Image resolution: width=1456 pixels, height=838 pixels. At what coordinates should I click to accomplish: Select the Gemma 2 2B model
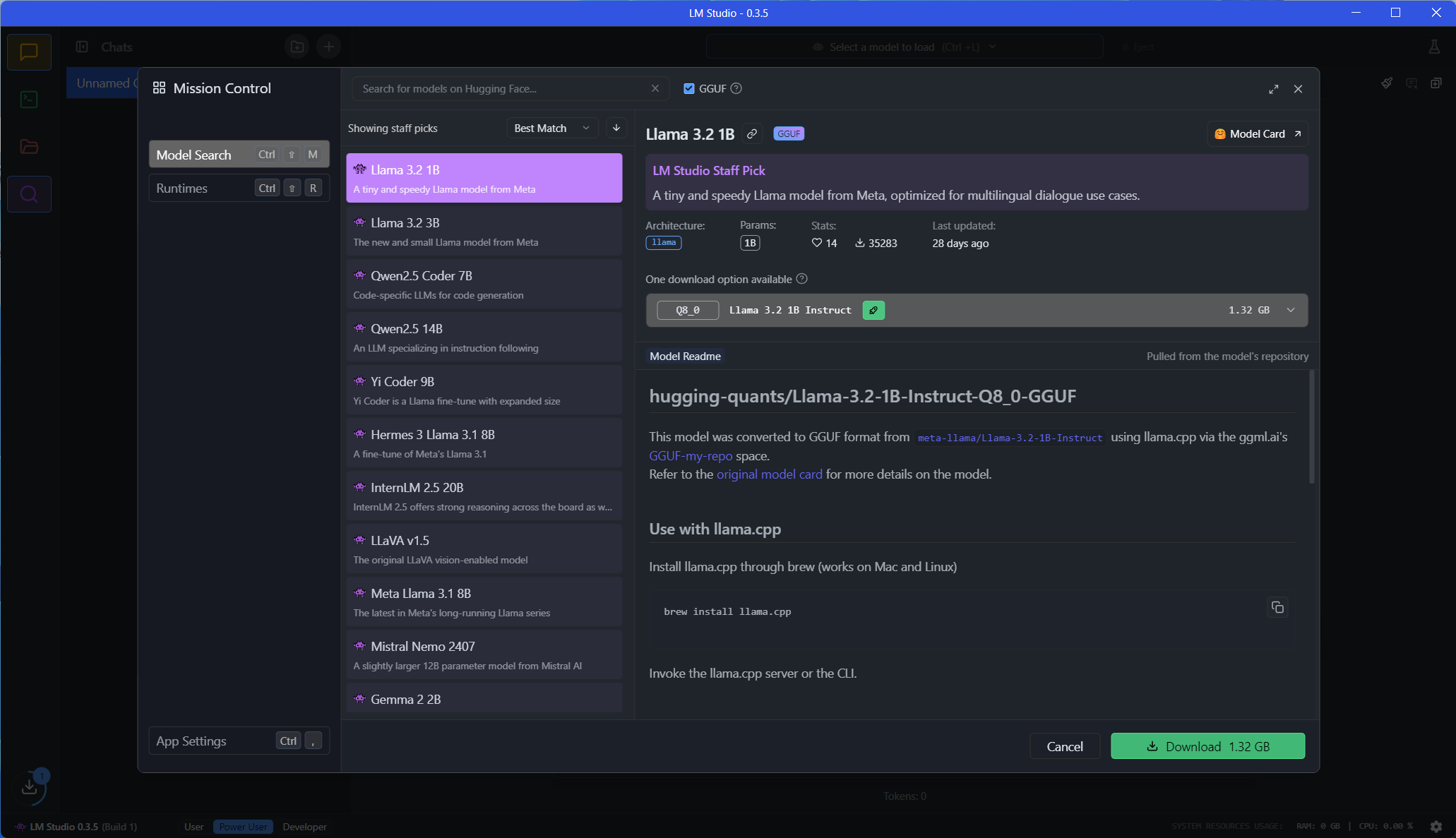tap(484, 698)
